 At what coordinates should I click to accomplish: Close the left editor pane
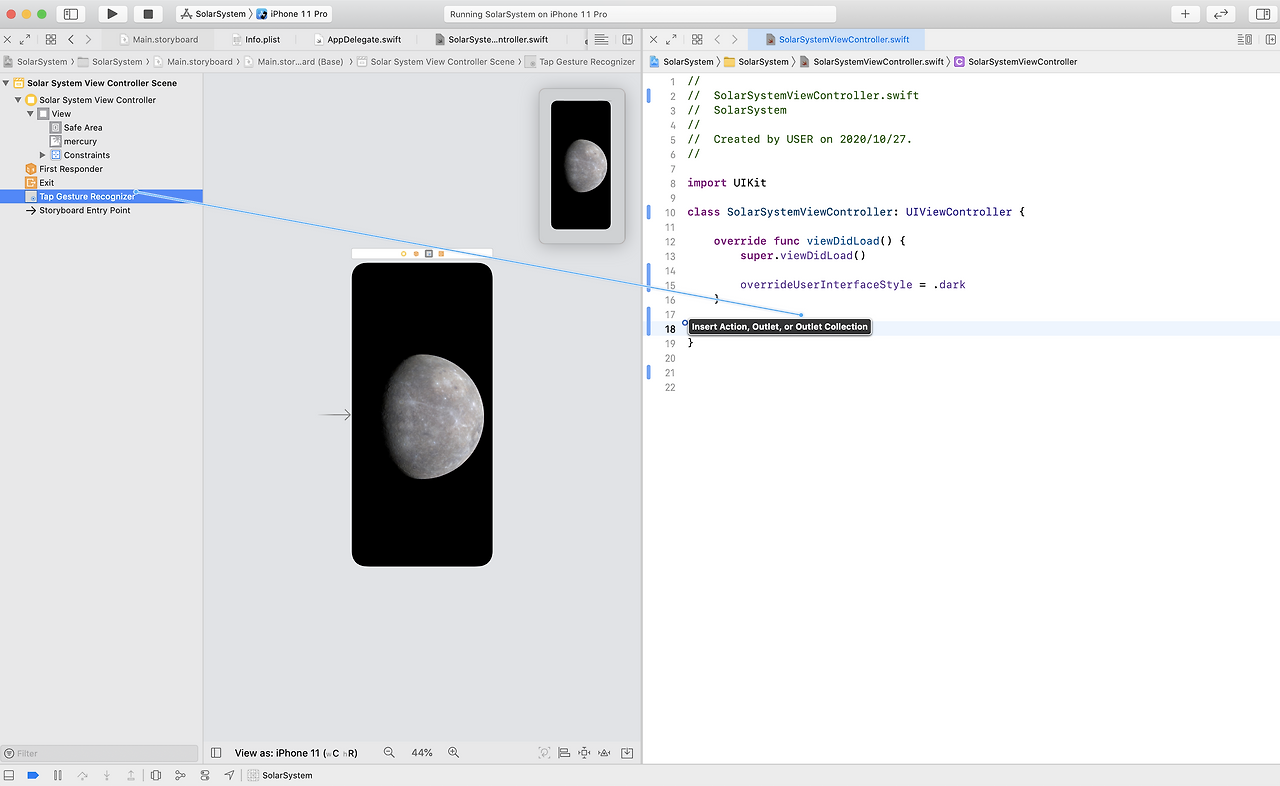pos(7,40)
